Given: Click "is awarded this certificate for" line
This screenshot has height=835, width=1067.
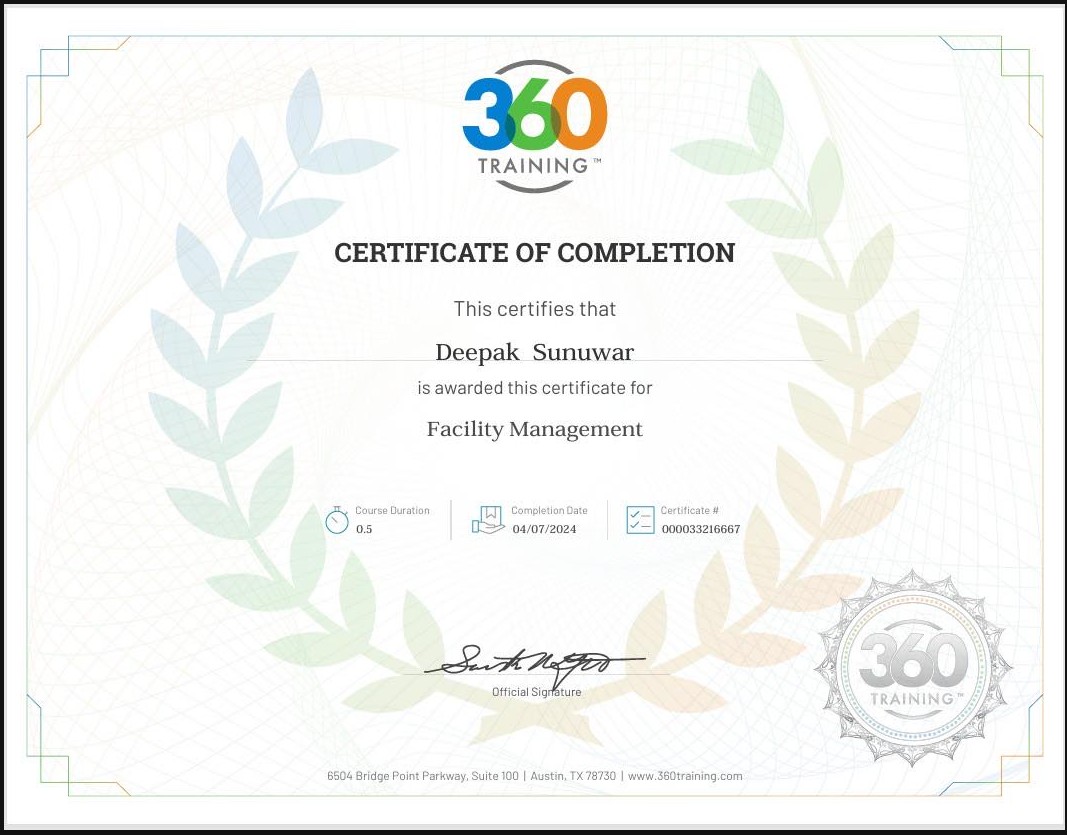Looking at the screenshot, I should click(x=535, y=388).
